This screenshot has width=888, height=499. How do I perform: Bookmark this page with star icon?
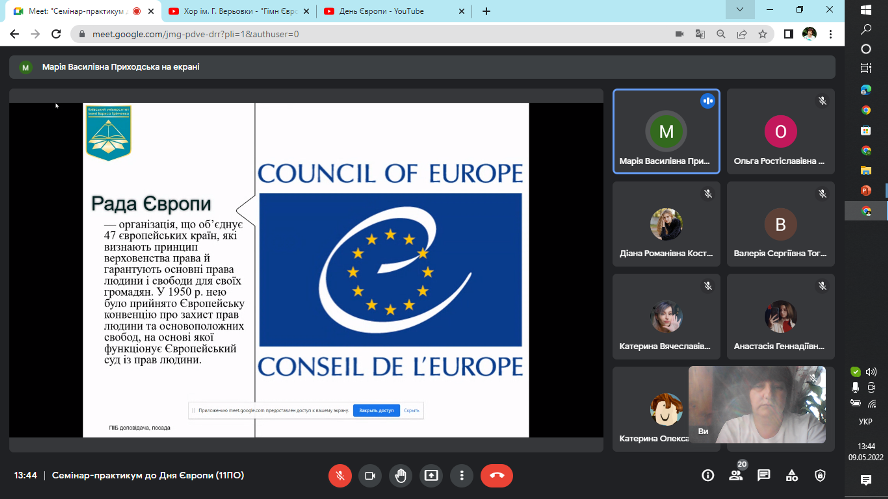(x=762, y=33)
